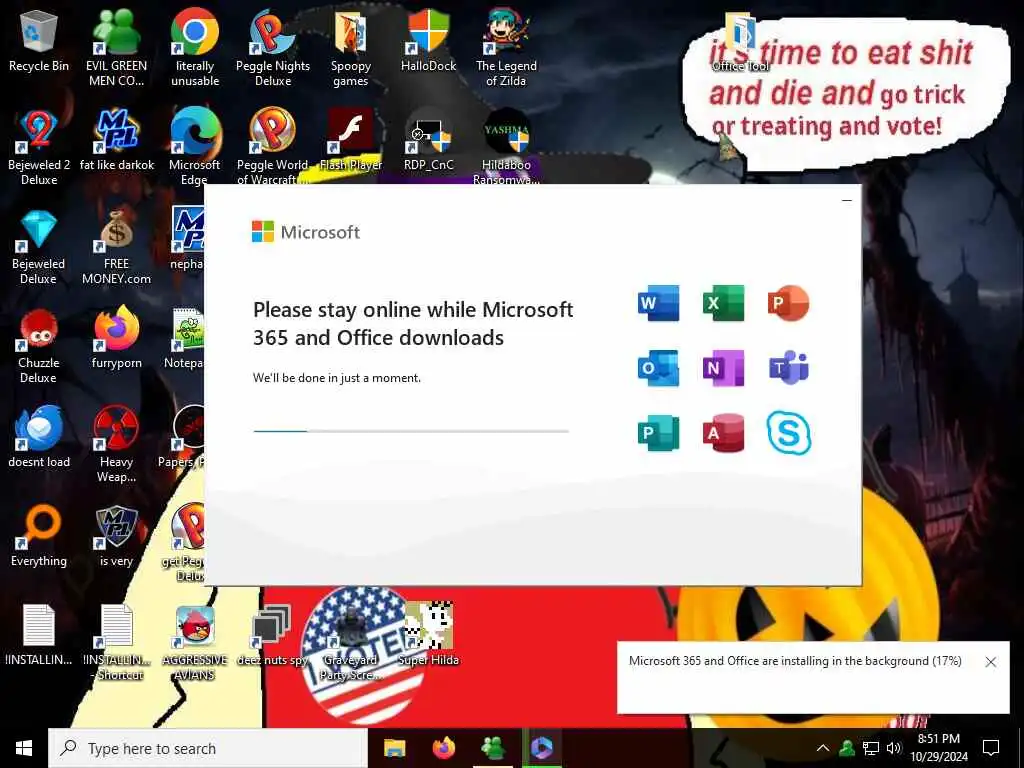The image size is (1024, 768).
Task: Launch the AGGRESSIVE AVIANS shortcut
Action: tap(195, 643)
